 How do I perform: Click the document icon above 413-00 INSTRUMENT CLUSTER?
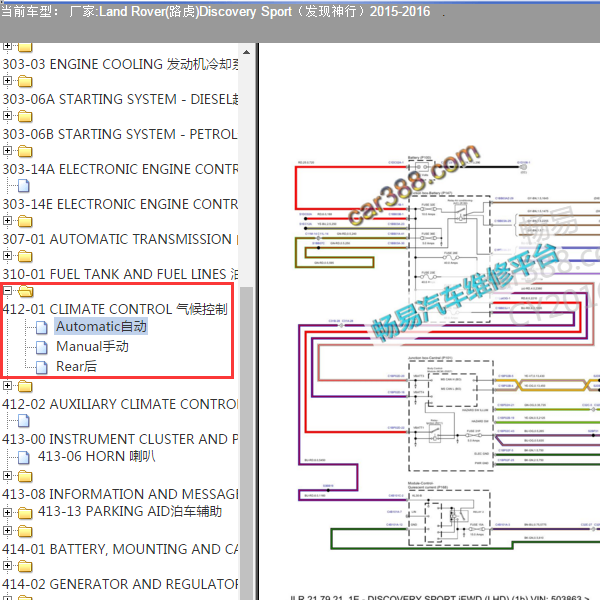click(24, 421)
